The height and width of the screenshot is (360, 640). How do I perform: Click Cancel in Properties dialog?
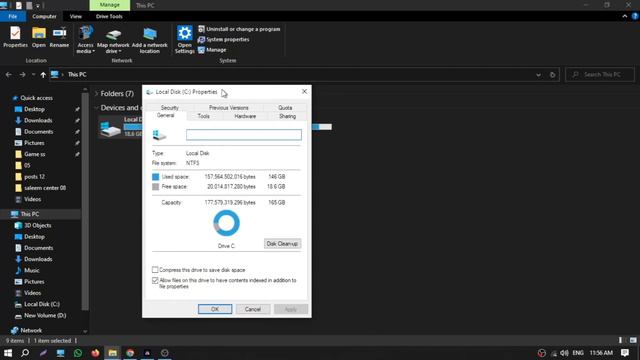[x=253, y=309]
